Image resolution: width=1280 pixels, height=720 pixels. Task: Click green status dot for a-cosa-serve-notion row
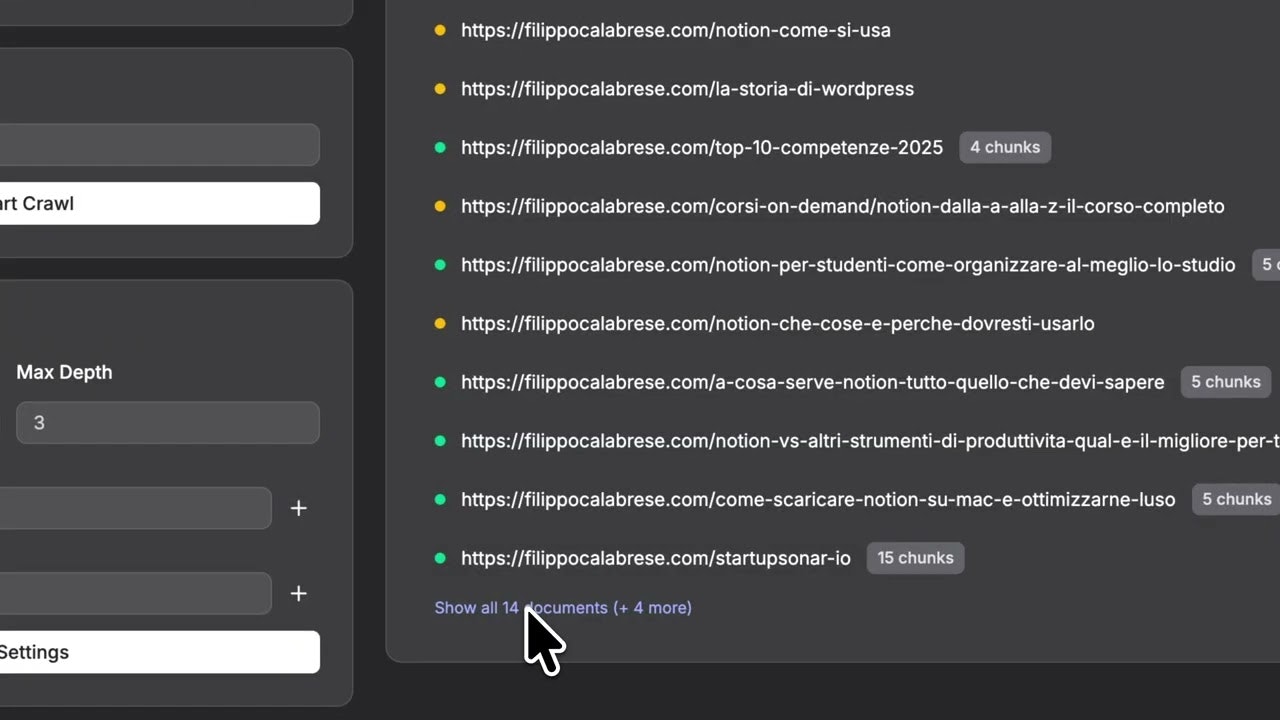440,382
